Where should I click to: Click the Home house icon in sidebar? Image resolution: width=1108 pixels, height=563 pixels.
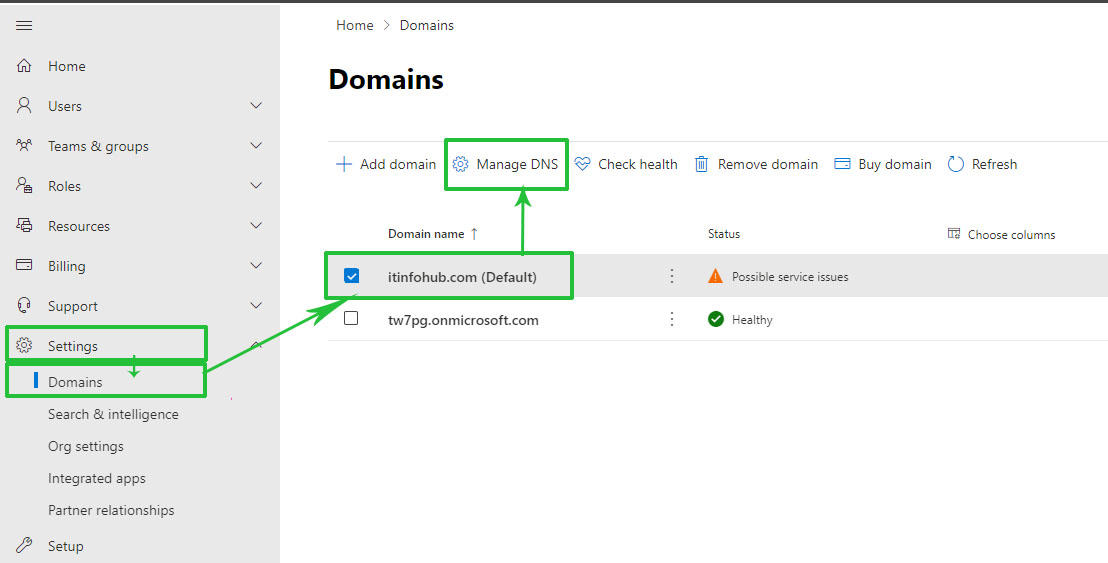coord(24,66)
